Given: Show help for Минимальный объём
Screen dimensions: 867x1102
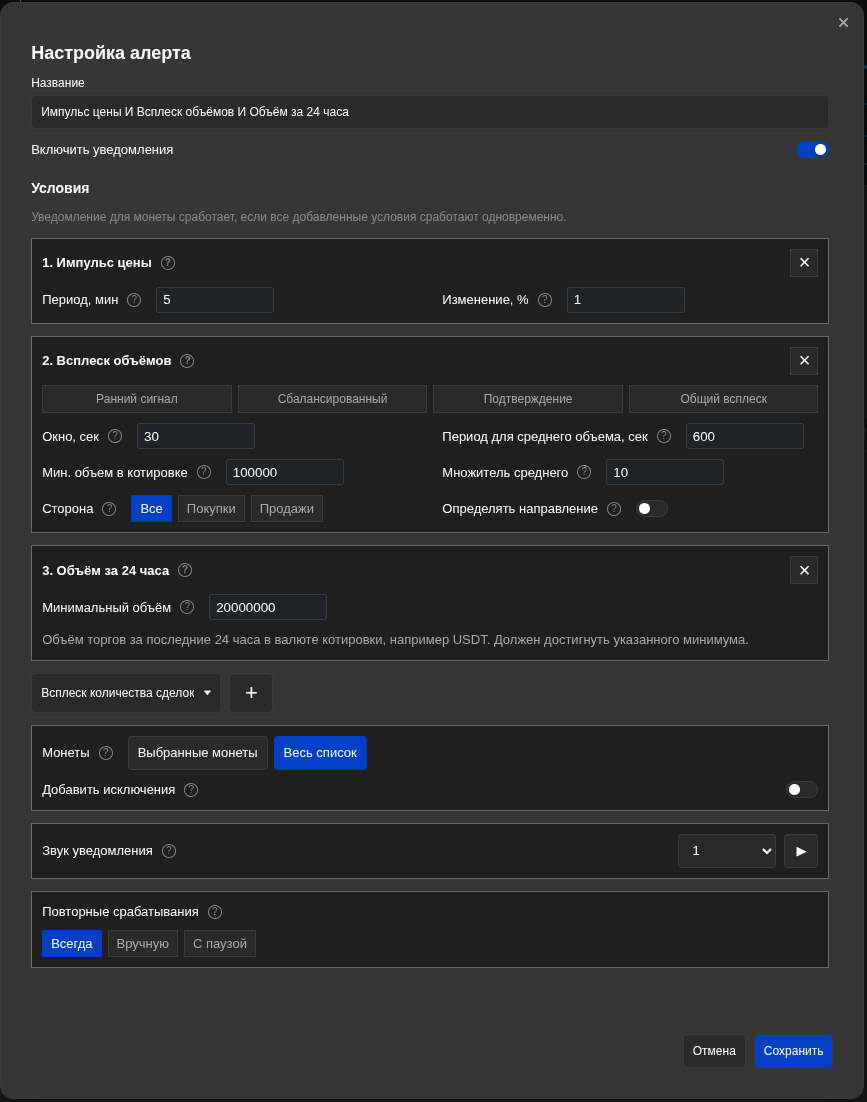Looking at the screenshot, I should 187,607.
